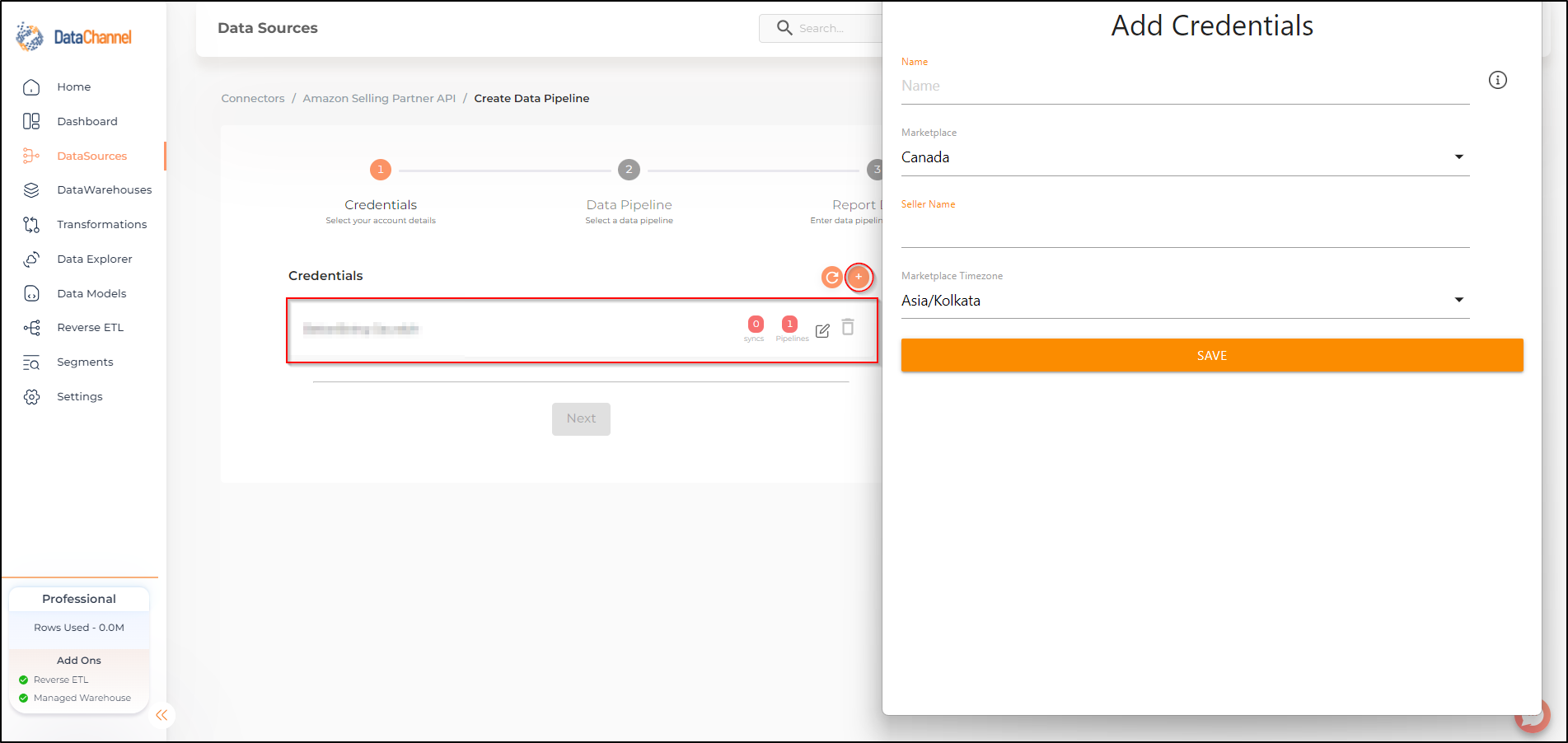Open the Reverse ETL sidebar icon
This screenshot has width=1568, height=743.
pyautogui.click(x=31, y=328)
